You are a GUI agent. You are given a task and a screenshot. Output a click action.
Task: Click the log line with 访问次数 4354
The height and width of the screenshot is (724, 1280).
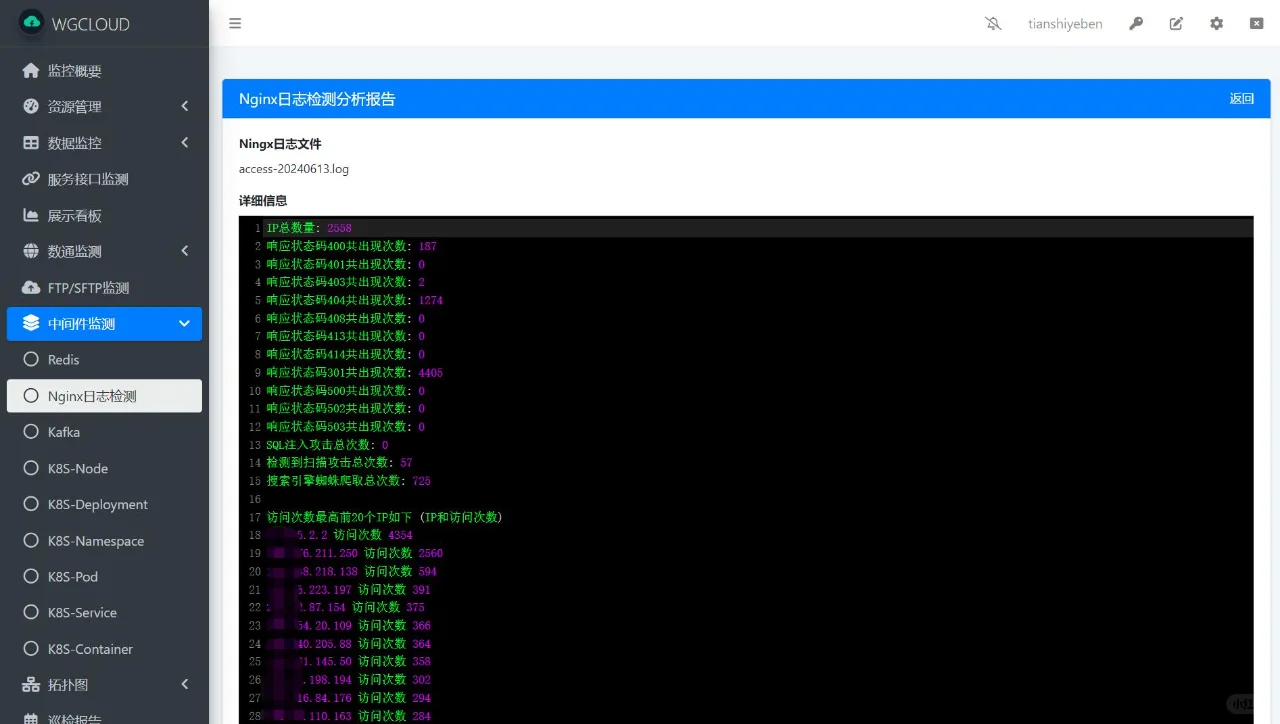pos(339,535)
